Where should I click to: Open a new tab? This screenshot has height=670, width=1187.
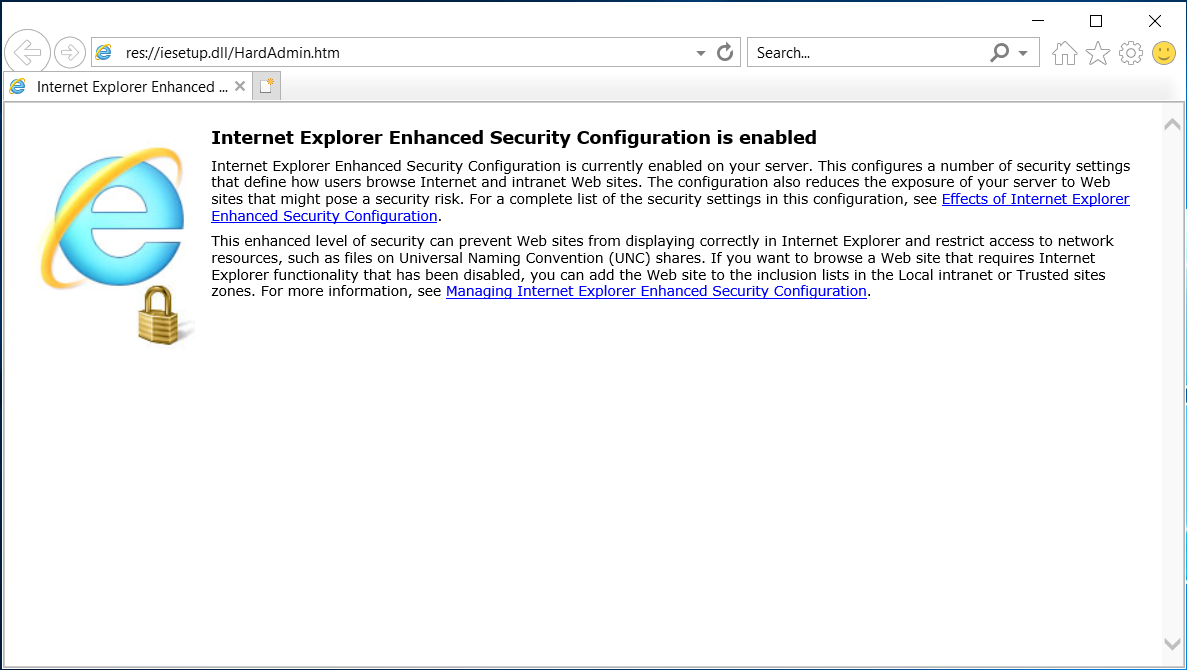point(266,86)
